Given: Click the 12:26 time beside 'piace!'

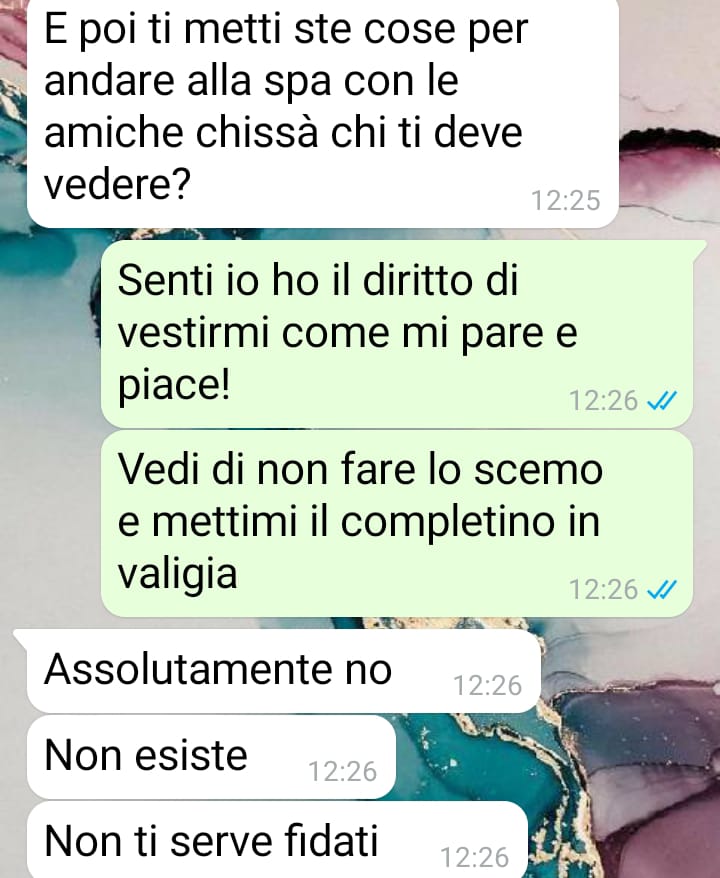Looking at the screenshot, I should click(x=604, y=400).
